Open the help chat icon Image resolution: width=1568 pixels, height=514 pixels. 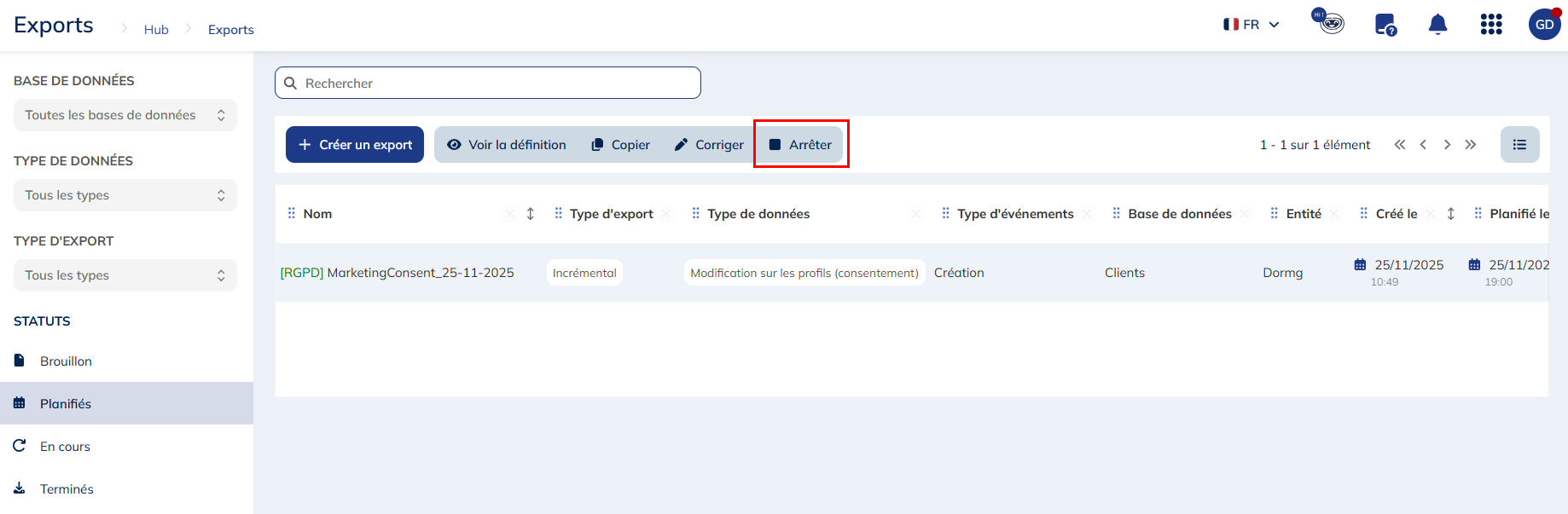click(1385, 25)
